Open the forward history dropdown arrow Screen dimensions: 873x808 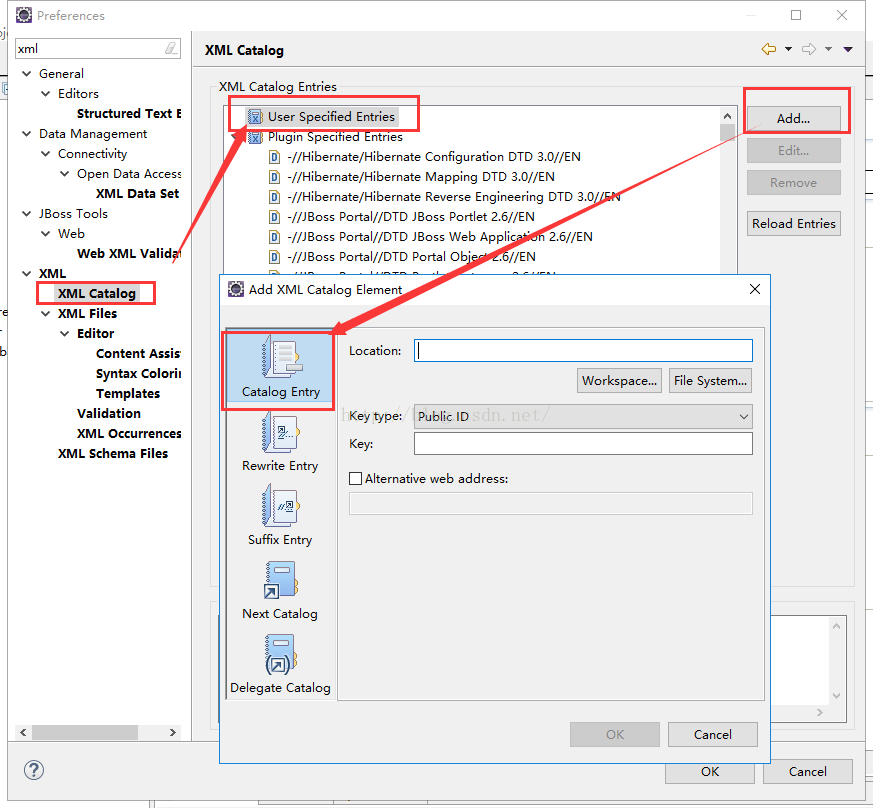coord(828,50)
